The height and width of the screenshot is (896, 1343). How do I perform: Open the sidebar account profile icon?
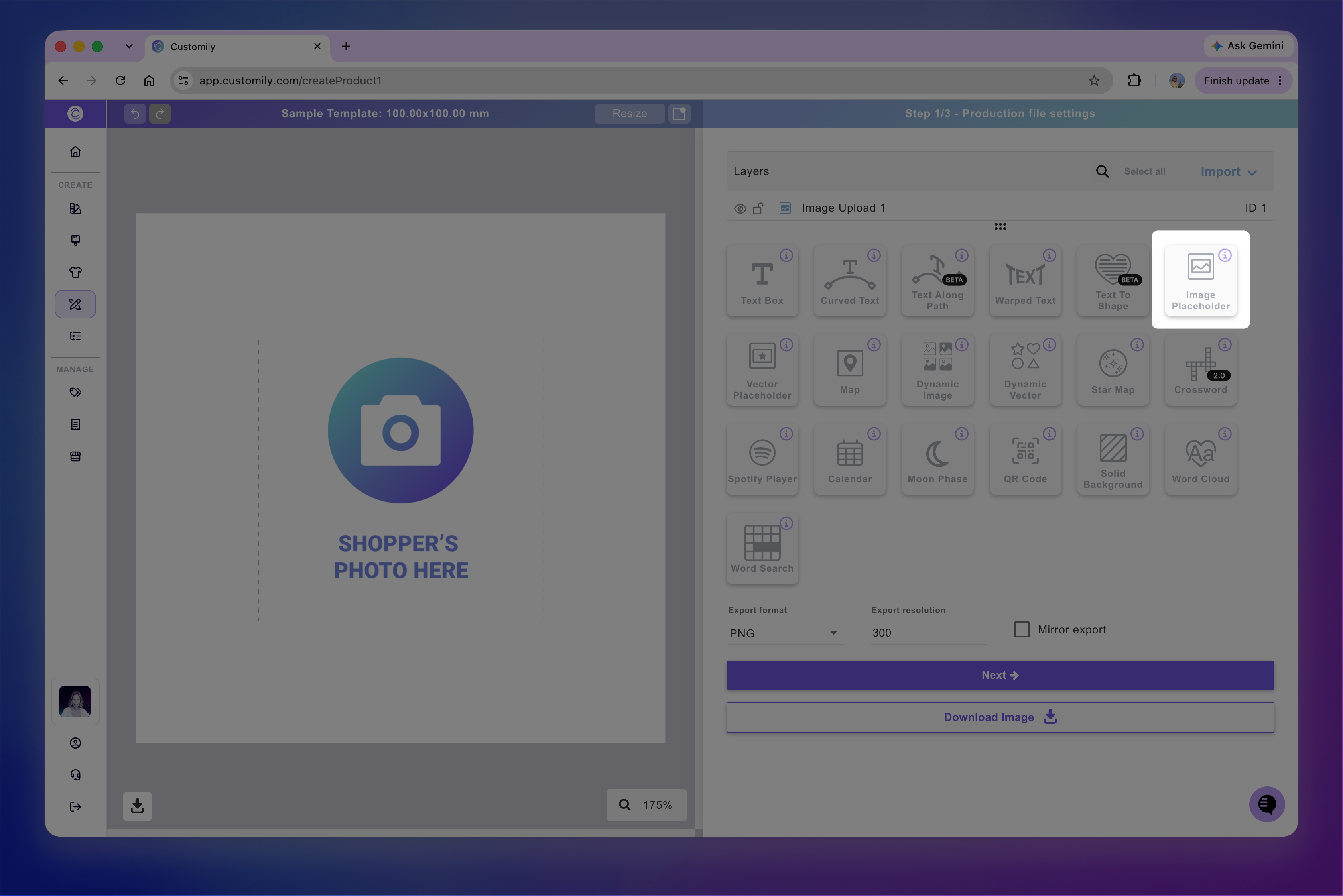click(75, 742)
